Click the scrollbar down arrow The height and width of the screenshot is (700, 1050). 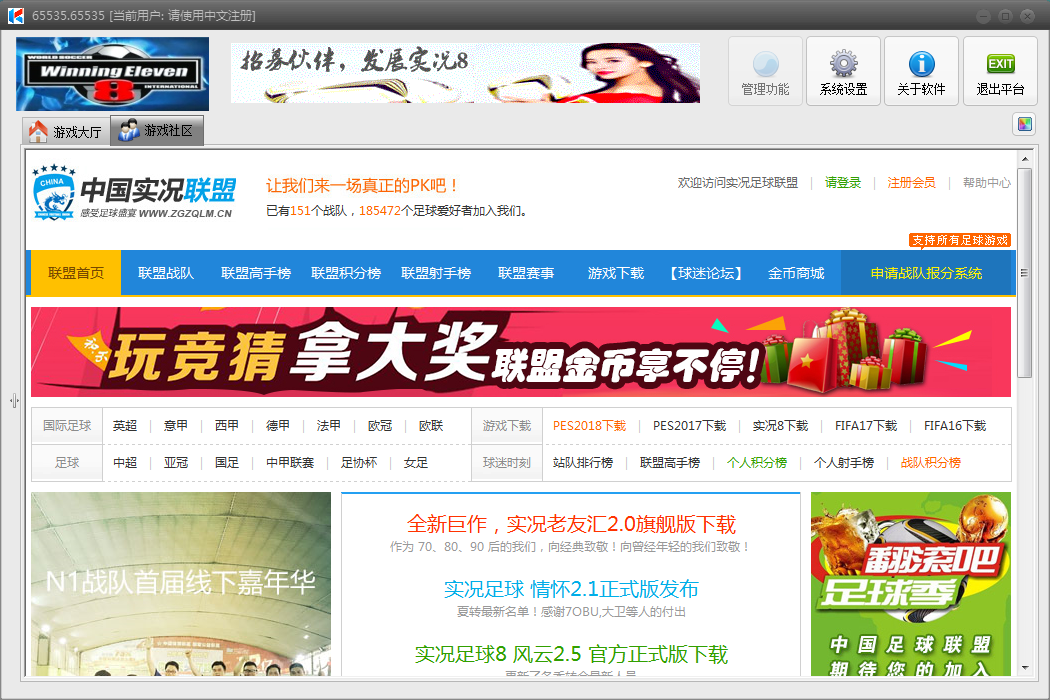point(1025,668)
